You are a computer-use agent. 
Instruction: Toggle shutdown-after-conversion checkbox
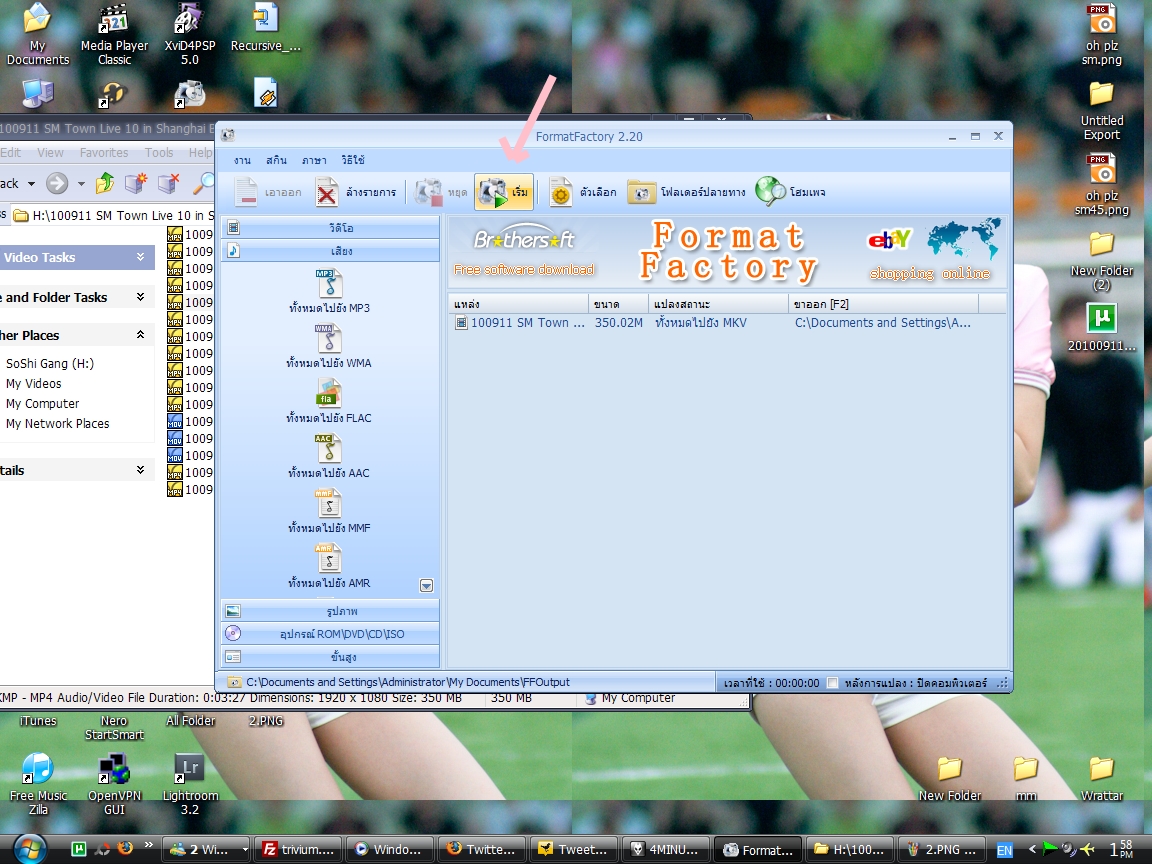[x=832, y=683]
